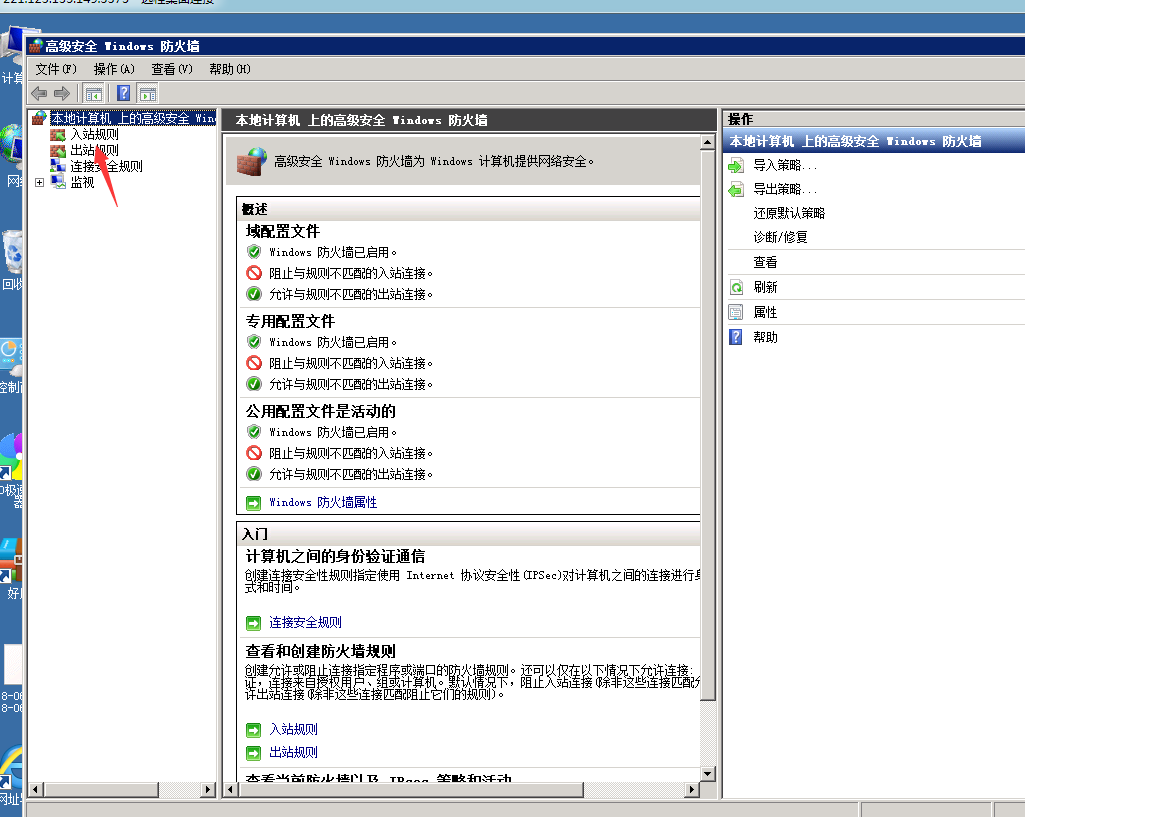Click the 域配置文件 heading
The image size is (1152, 817).
tap(283, 231)
